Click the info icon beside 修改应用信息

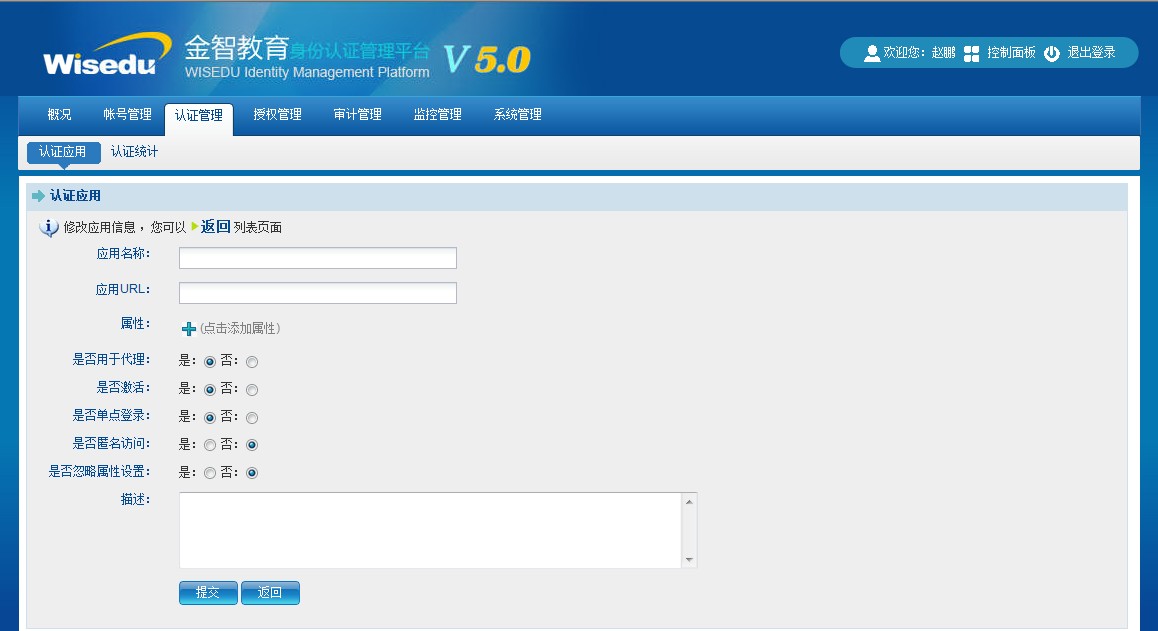(49, 228)
